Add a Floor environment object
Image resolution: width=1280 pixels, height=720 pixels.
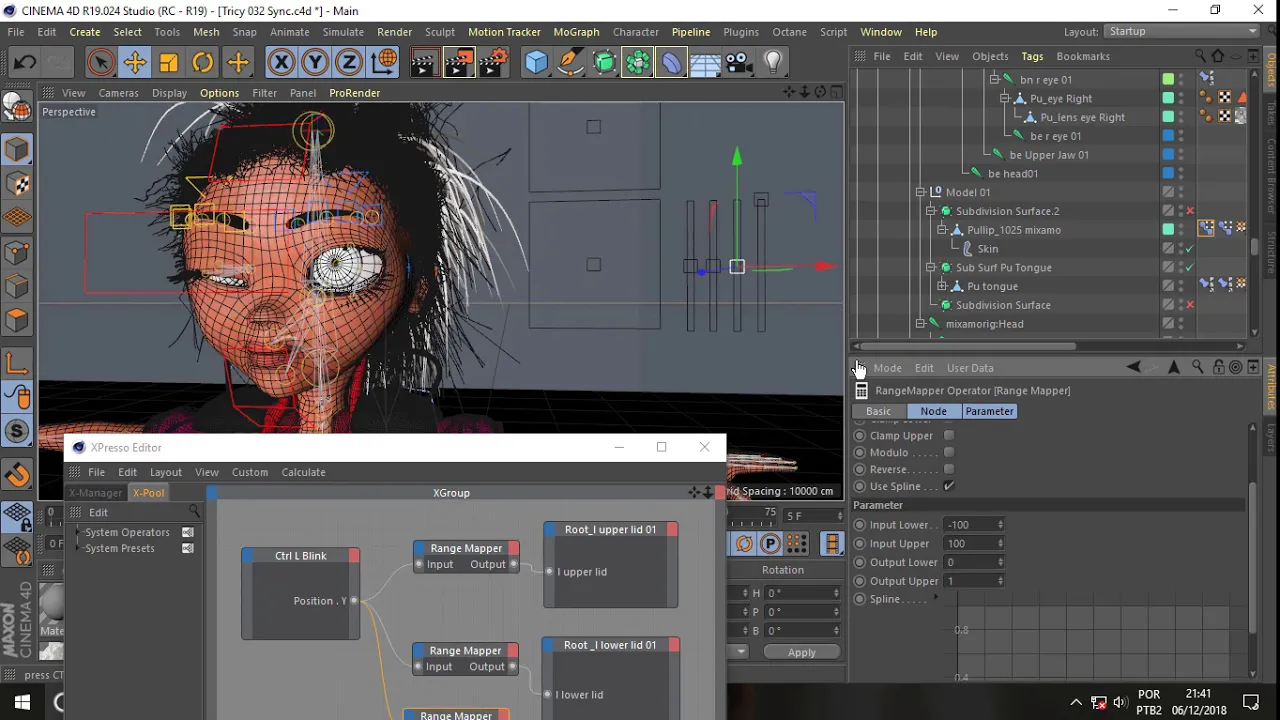pos(705,63)
